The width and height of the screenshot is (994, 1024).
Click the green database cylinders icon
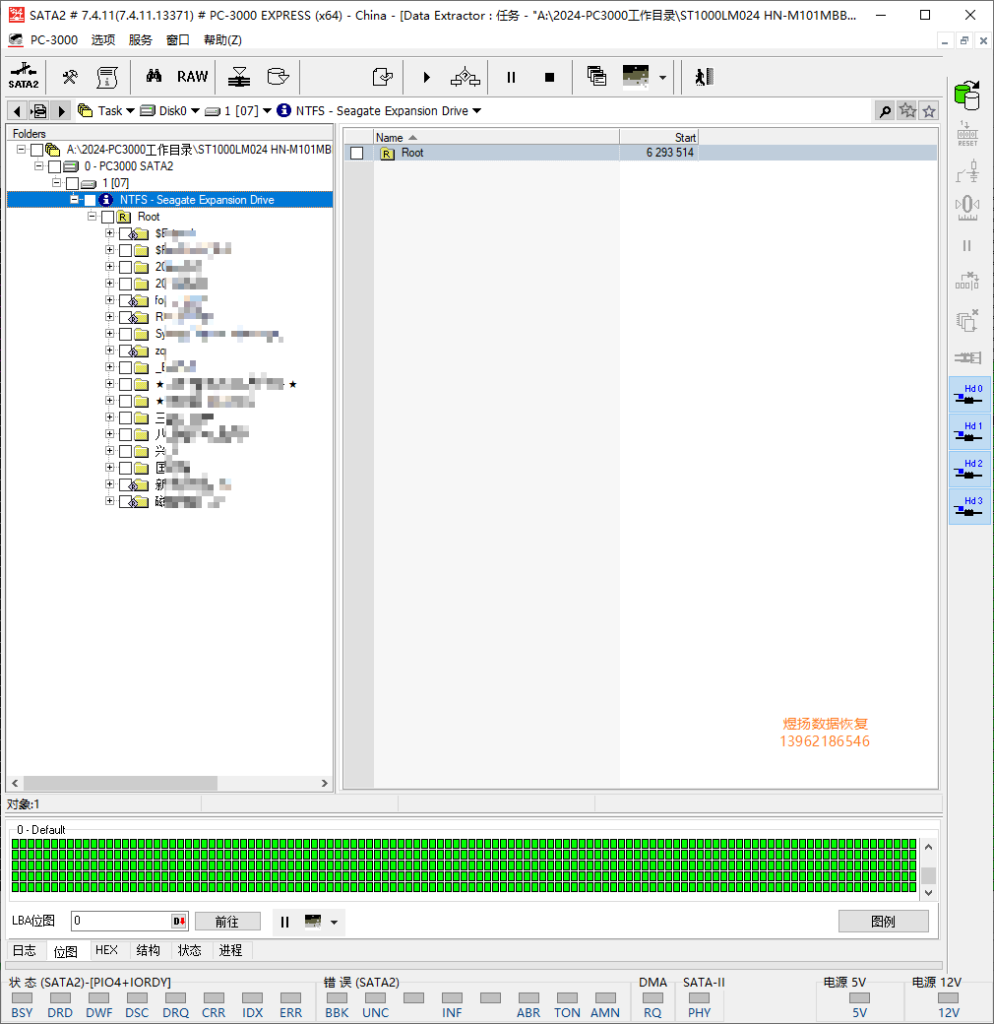[x=967, y=95]
